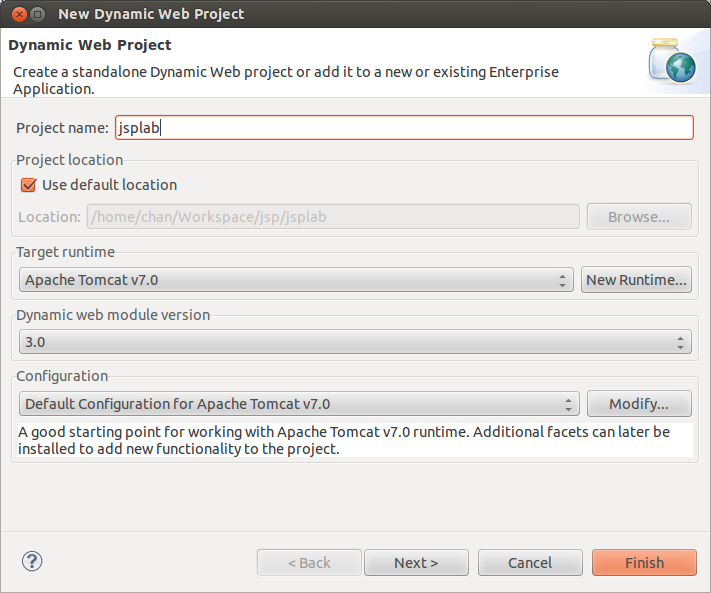Uncheck Use default location checkbox

tap(28, 185)
